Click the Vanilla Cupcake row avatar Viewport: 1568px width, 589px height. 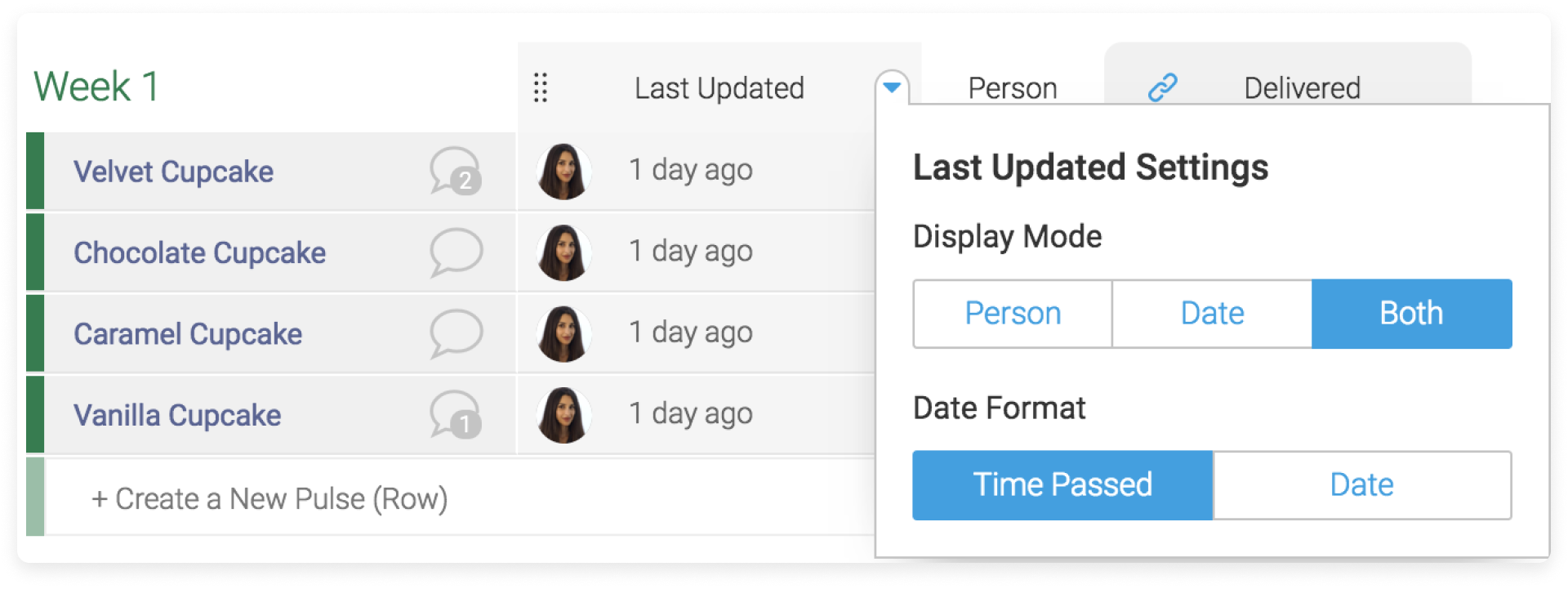pos(563,415)
